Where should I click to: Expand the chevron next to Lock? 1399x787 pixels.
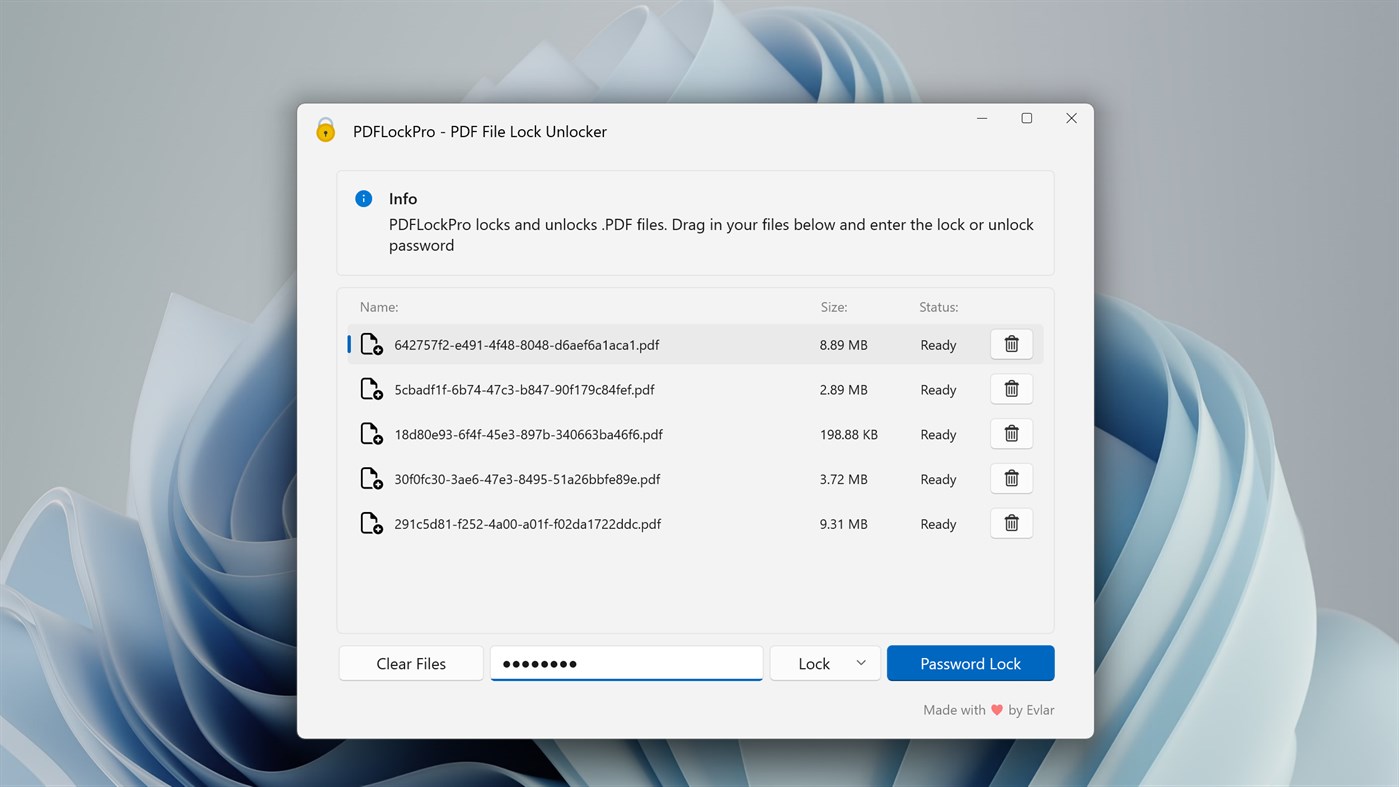(860, 663)
